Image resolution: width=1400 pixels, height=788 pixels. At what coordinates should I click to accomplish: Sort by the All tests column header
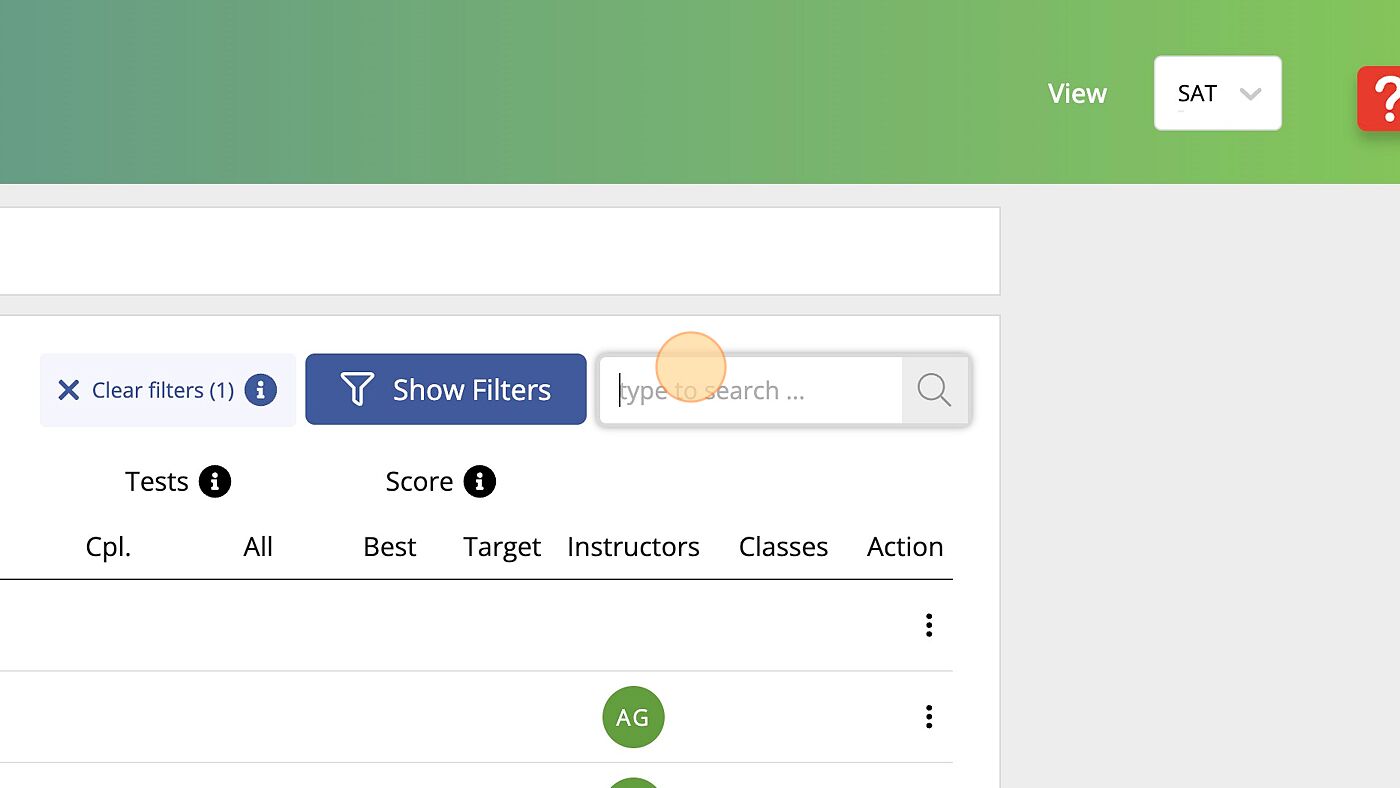coord(258,547)
